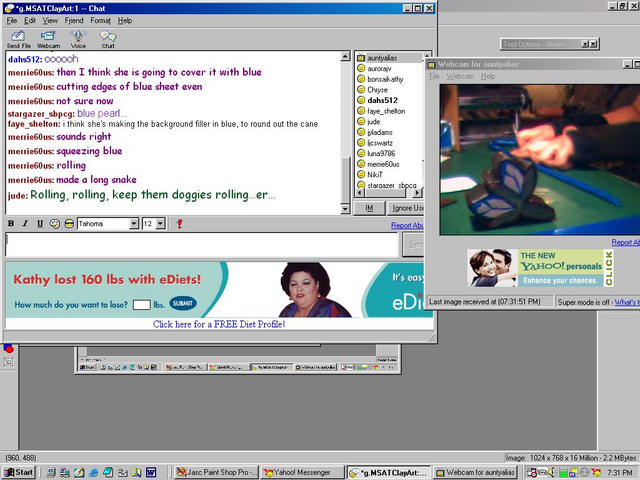Click the Ignore User button
The height and width of the screenshot is (480, 640).
coord(405,208)
